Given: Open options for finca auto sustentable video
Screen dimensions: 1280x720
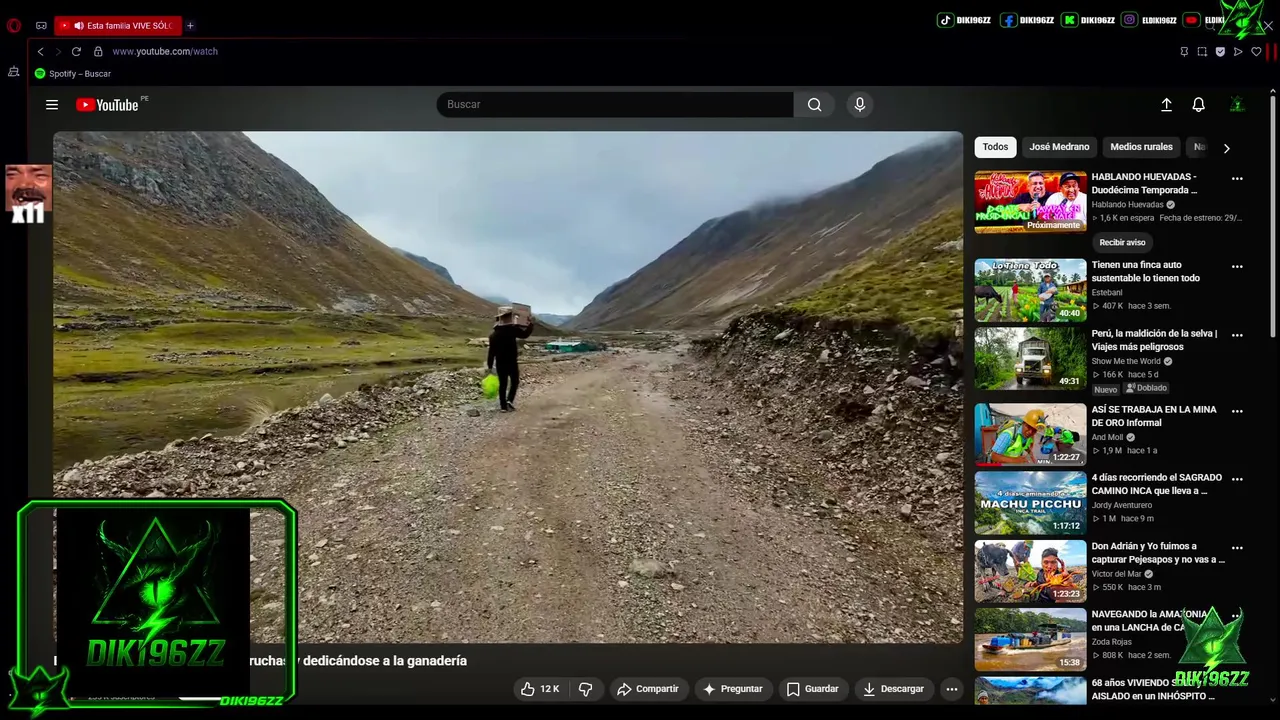Looking at the screenshot, I should (x=1237, y=267).
